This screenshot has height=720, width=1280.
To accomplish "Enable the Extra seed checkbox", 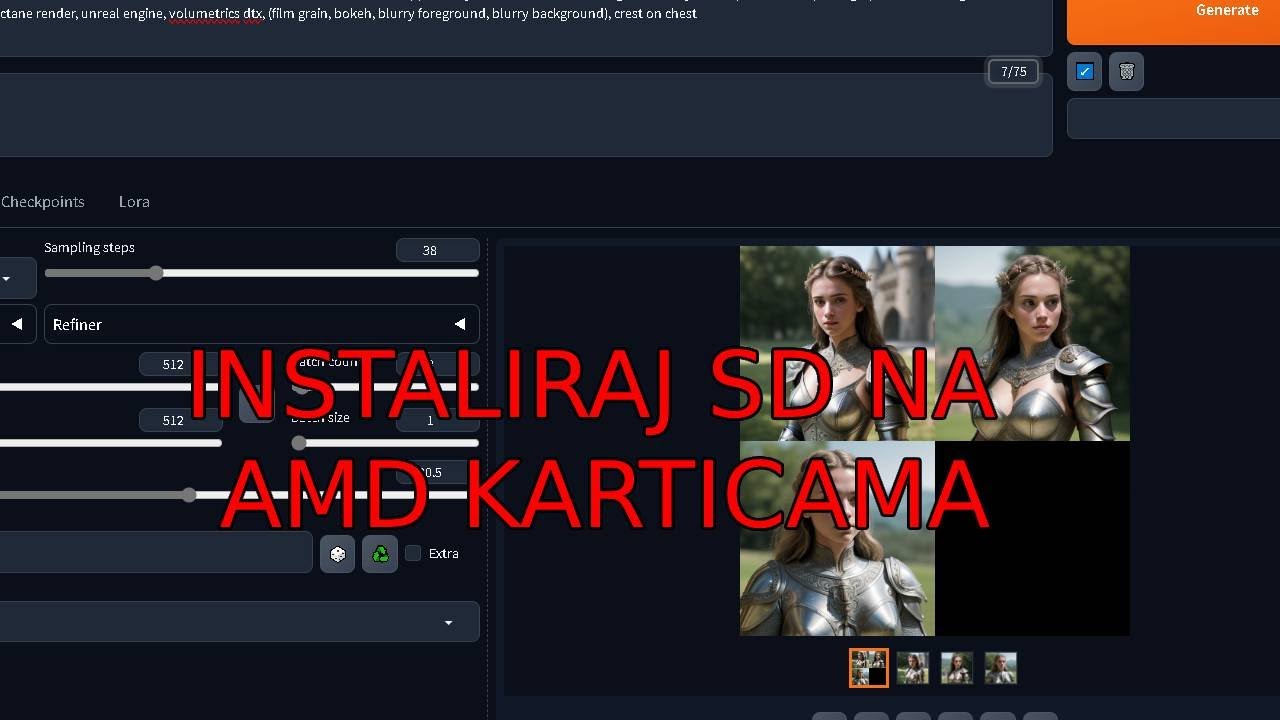I will tap(413, 553).
